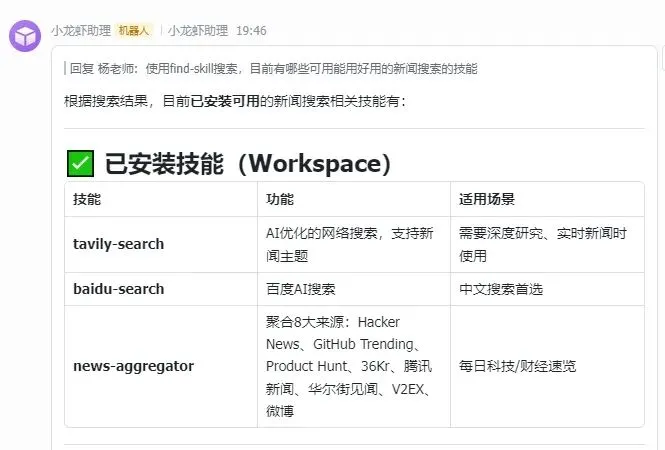Click the 功能 column header
The height and width of the screenshot is (450, 665).
point(280,199)
